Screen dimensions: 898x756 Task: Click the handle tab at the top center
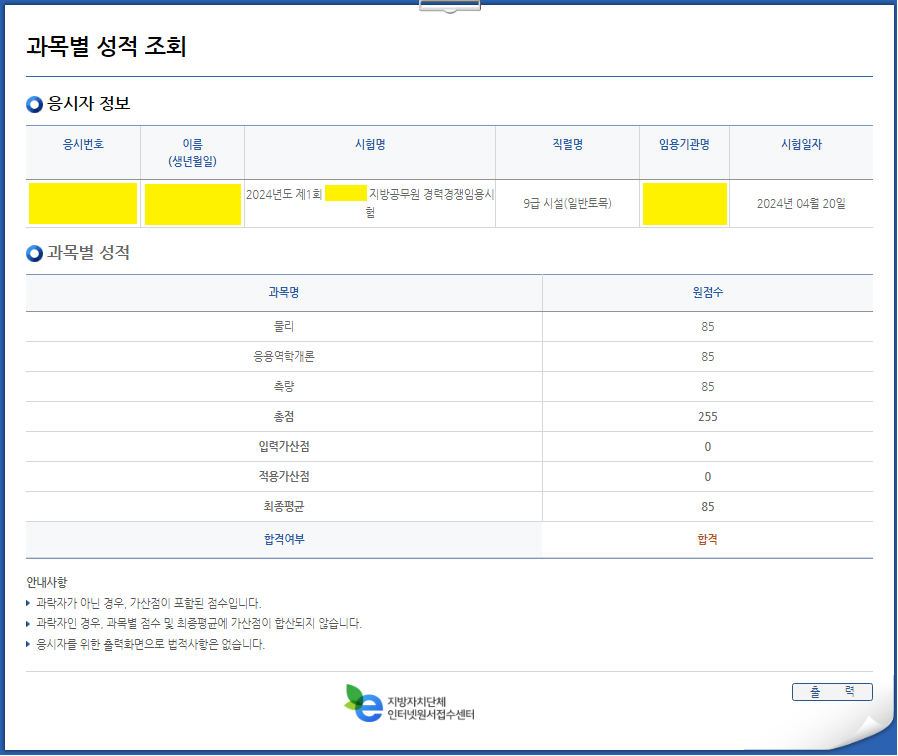(x=449, y=6)
